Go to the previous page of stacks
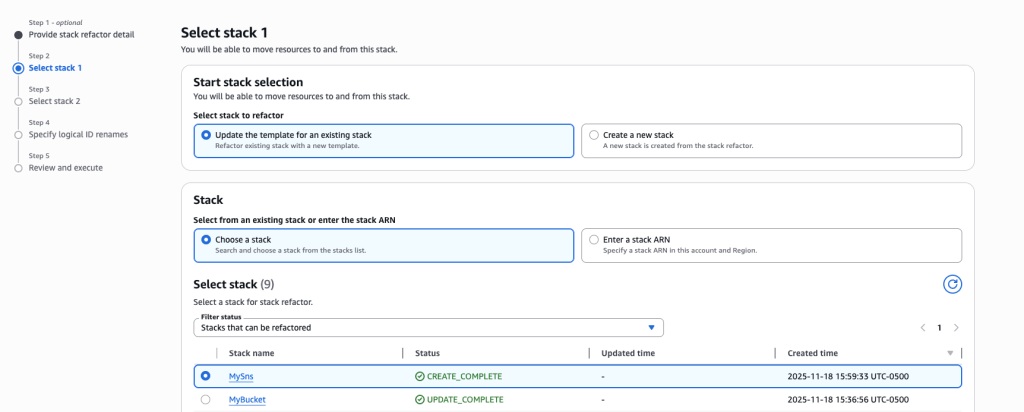The width and height of the screenshot is (1024, 412). [923, 328]
